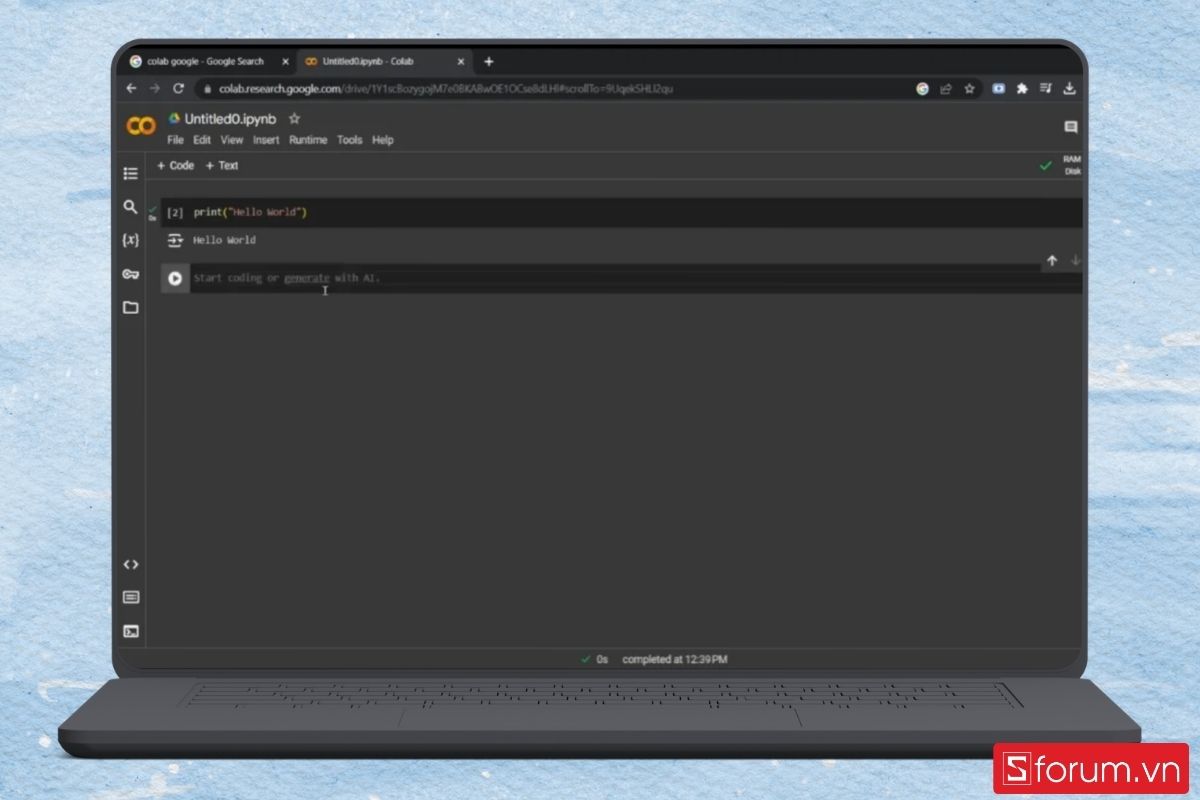Screen dimensions: 1200x800
Task: Open browser downloads icon
Action: (1069, 88)
